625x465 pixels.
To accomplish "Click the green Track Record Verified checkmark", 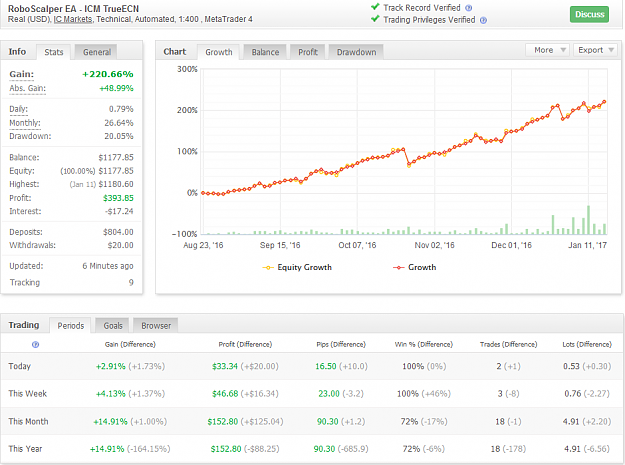I will [x=375, y=7].
